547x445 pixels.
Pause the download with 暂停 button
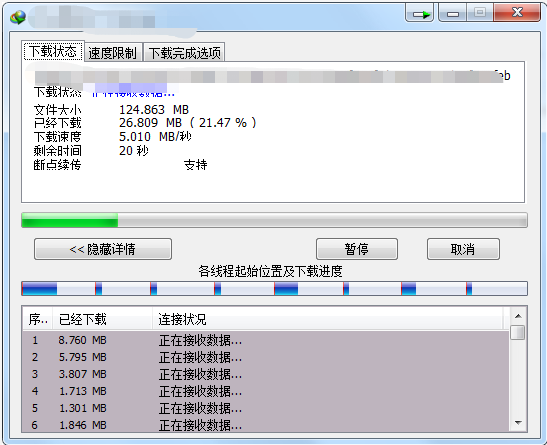[357, 249]
